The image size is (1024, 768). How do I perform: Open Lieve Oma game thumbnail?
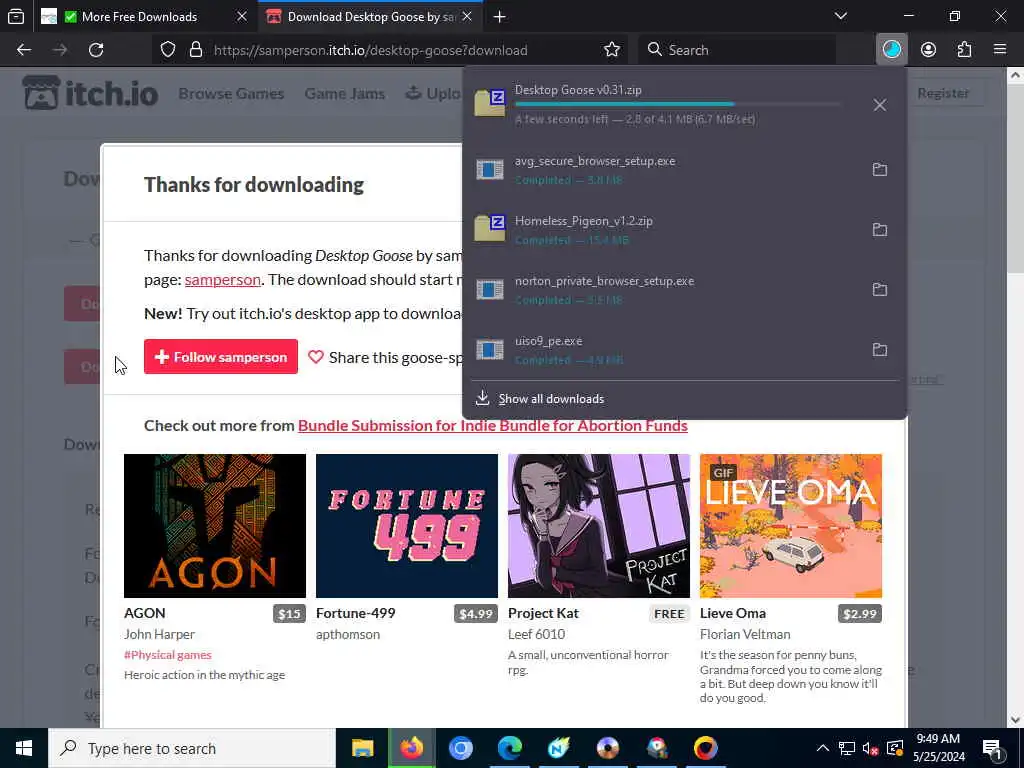point(791,526)
